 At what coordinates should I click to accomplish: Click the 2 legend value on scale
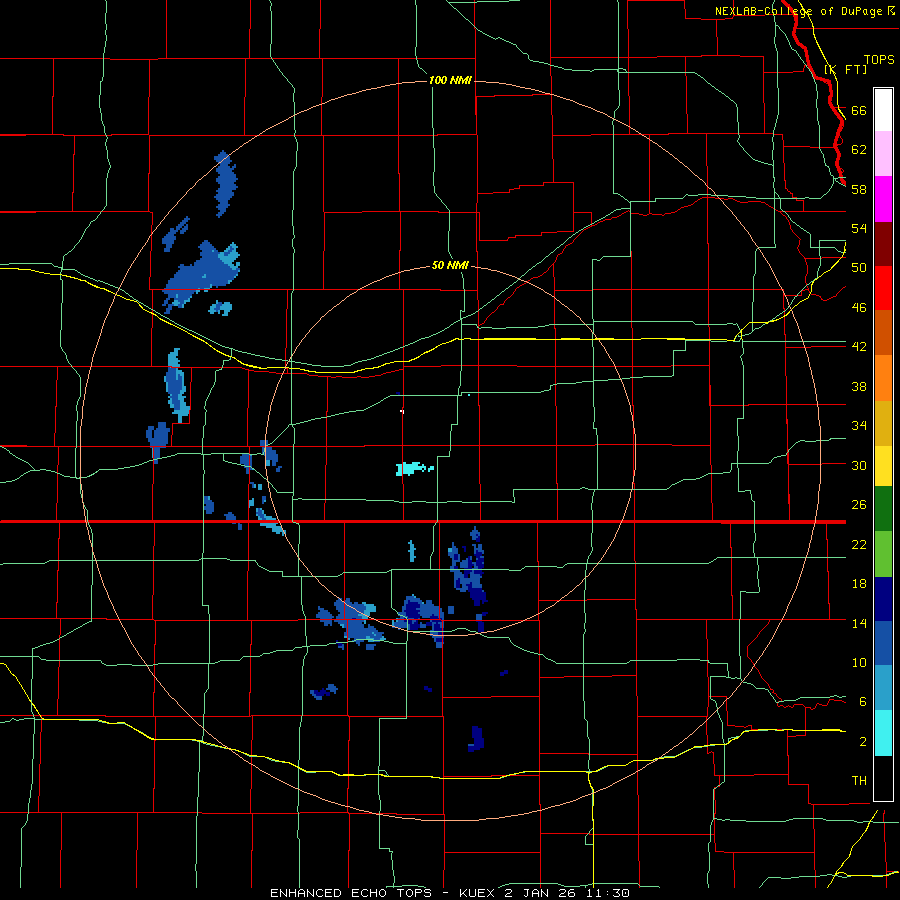coord(863,742)
